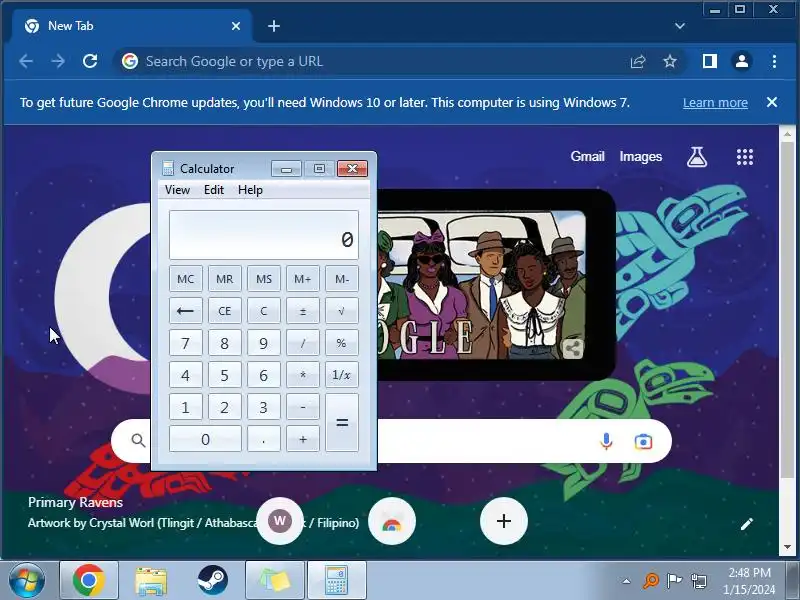Open Google apps grid
The image size is (800, 600).
tap(745, 157)
